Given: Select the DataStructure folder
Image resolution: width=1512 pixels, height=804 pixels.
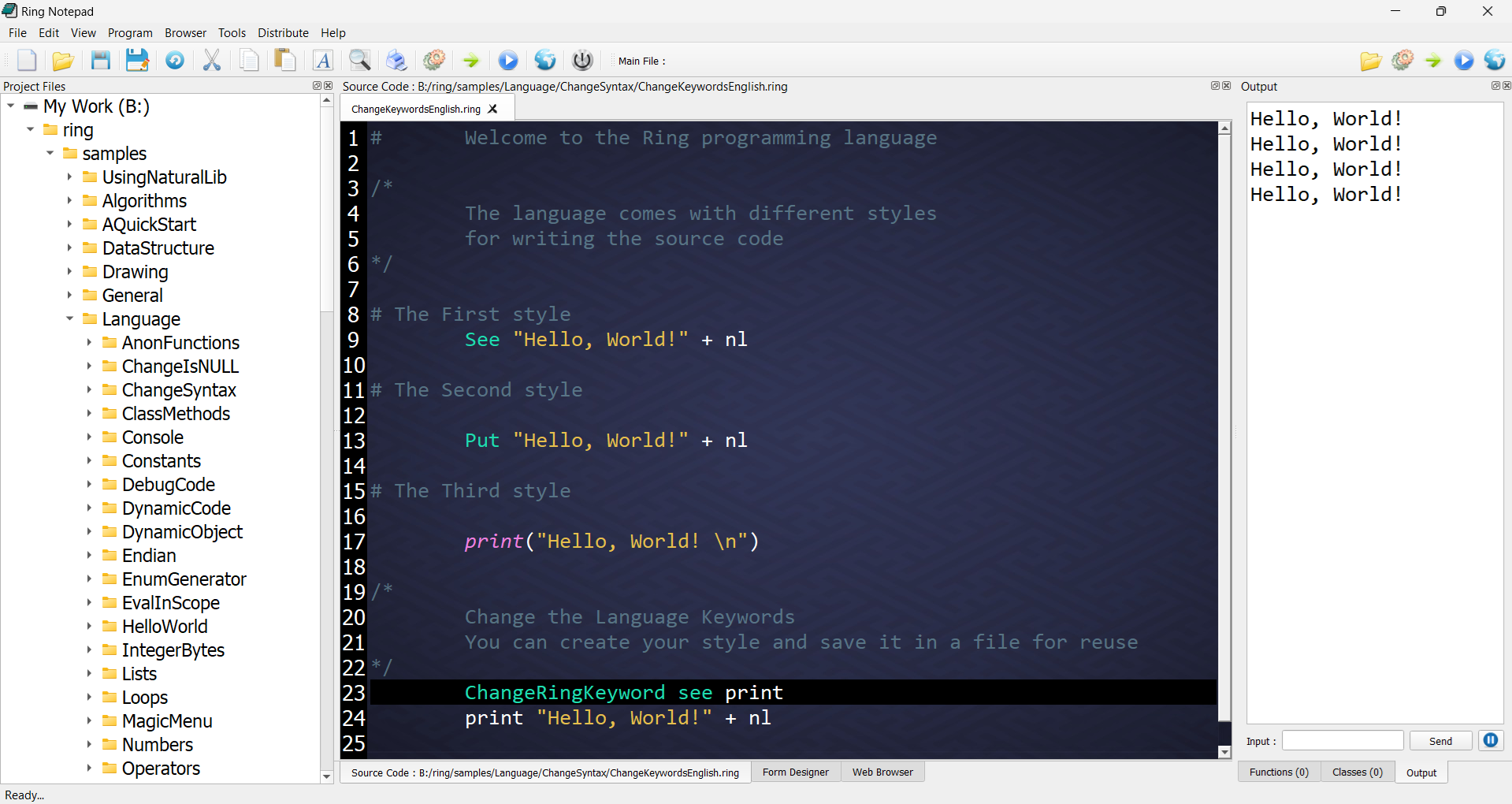Looking at the screenshot, I should click(158, 248).
